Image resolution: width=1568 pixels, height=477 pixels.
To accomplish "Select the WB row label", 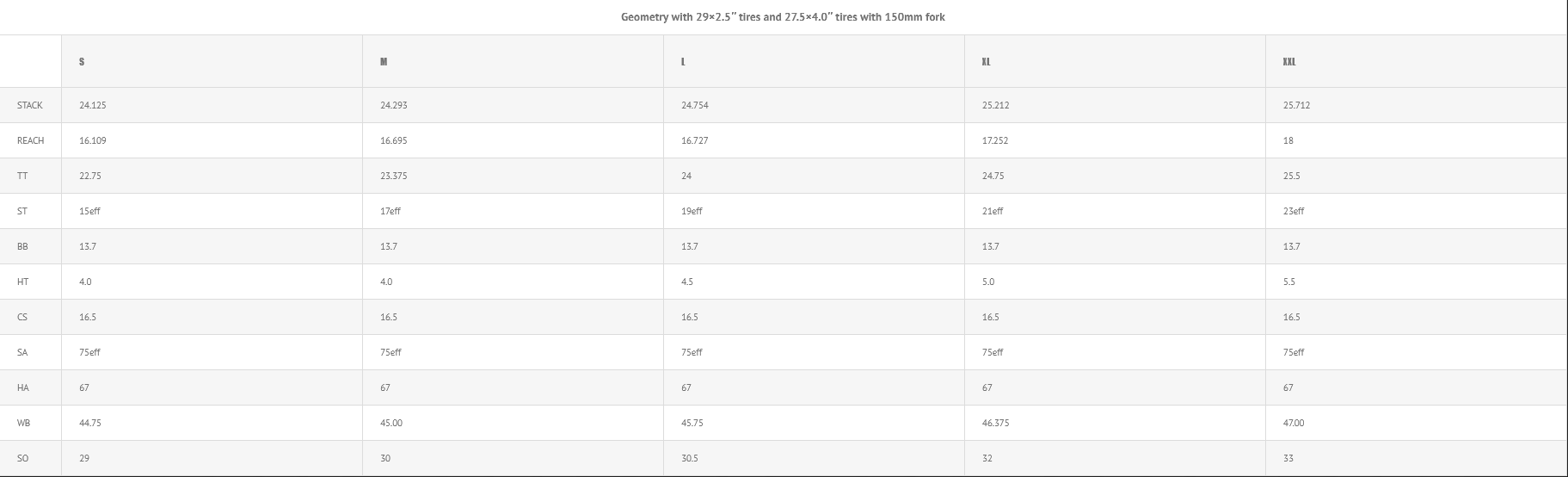I will (x=24, y=423).
